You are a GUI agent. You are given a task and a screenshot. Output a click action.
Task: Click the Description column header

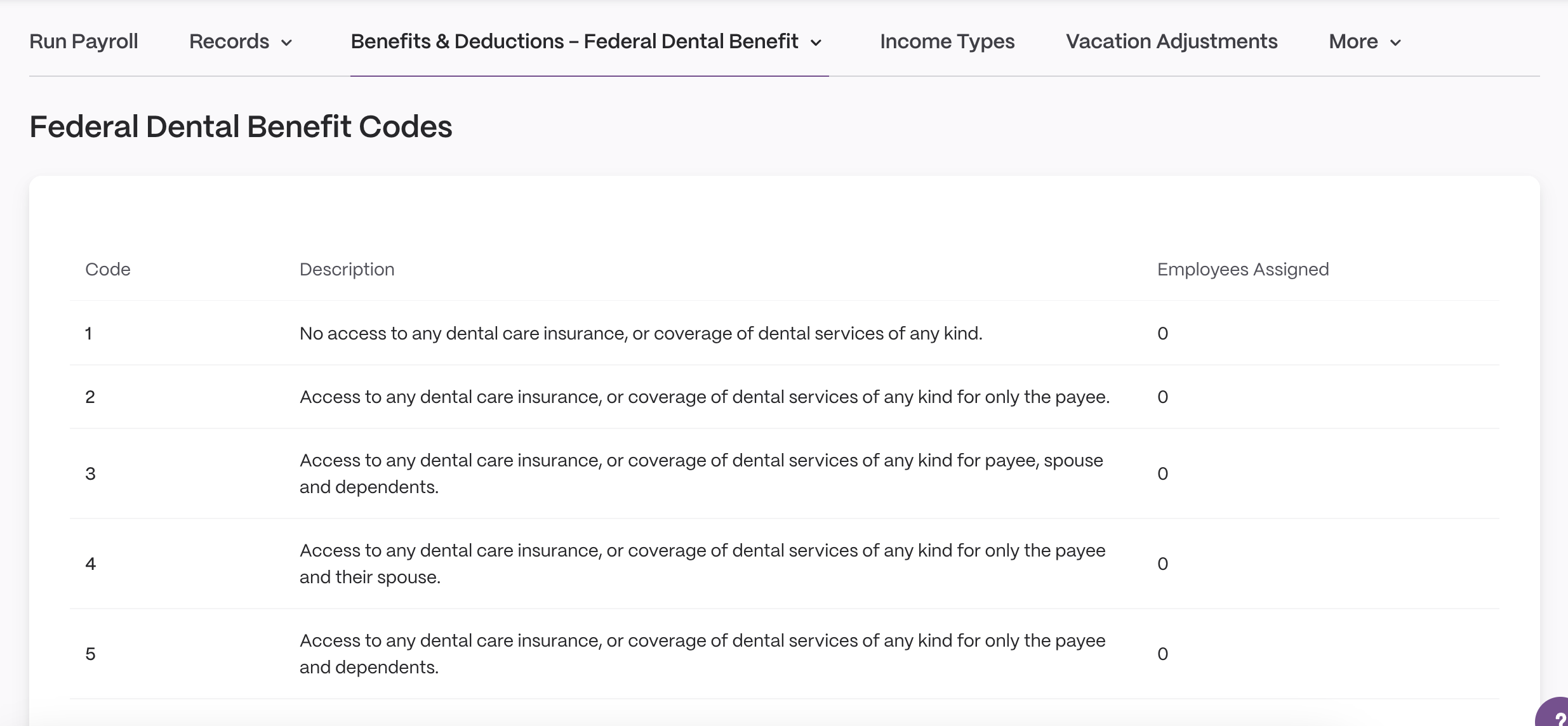pyautogui.click(x=347, y=269)
